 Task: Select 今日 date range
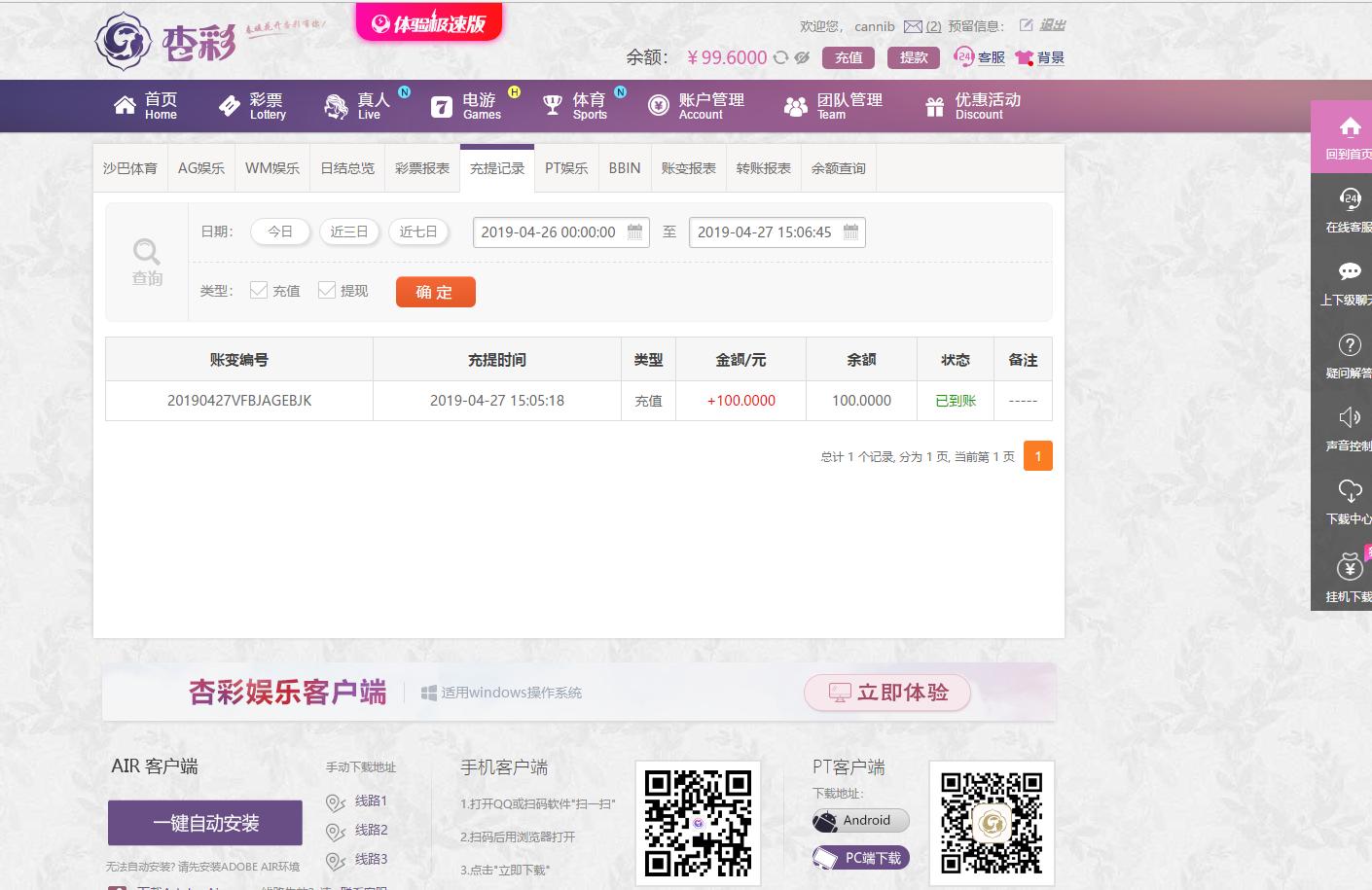coord(280,231)
